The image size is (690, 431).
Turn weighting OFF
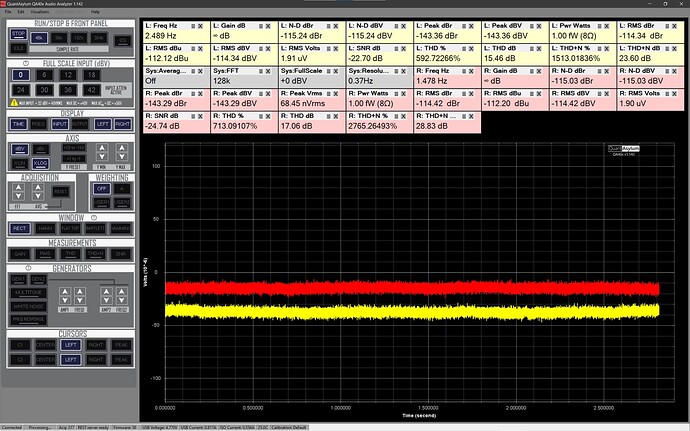click(102, 188)
